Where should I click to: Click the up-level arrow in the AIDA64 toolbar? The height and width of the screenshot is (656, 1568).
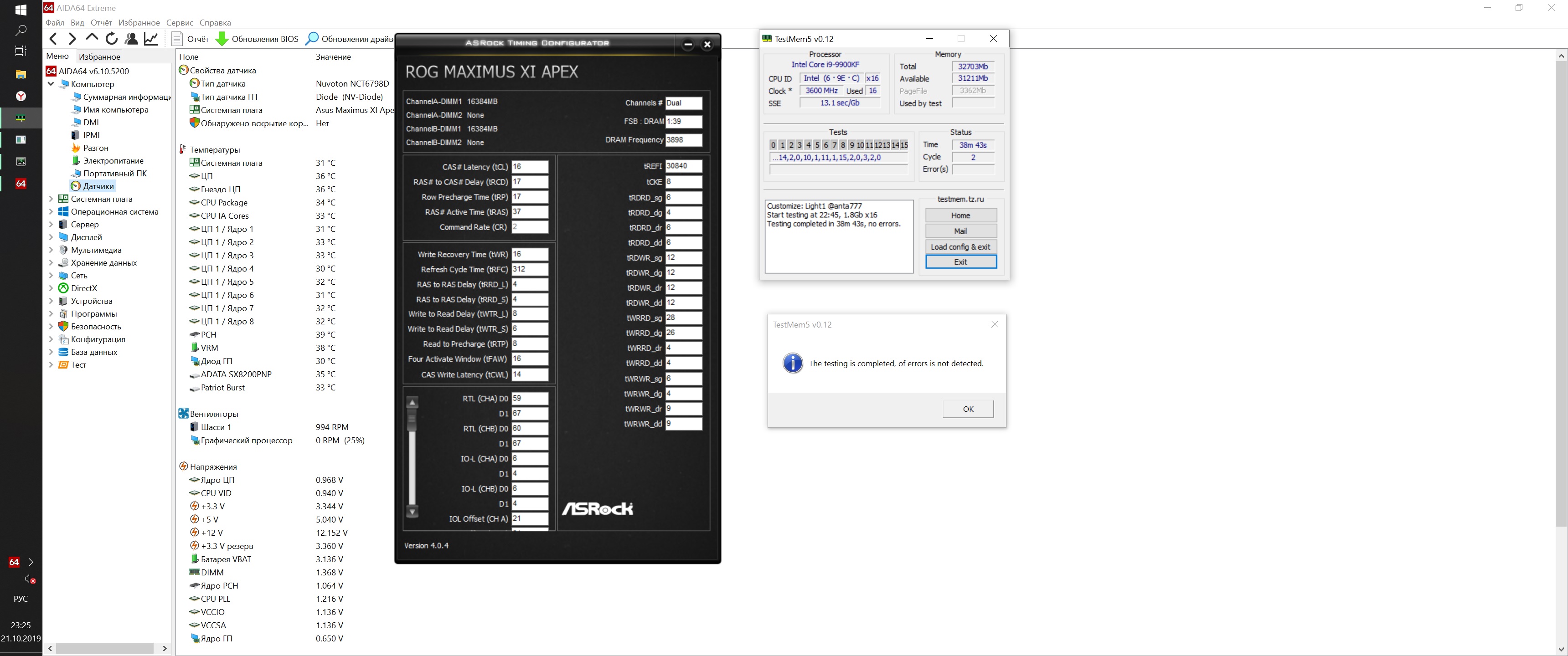[92, 38]
